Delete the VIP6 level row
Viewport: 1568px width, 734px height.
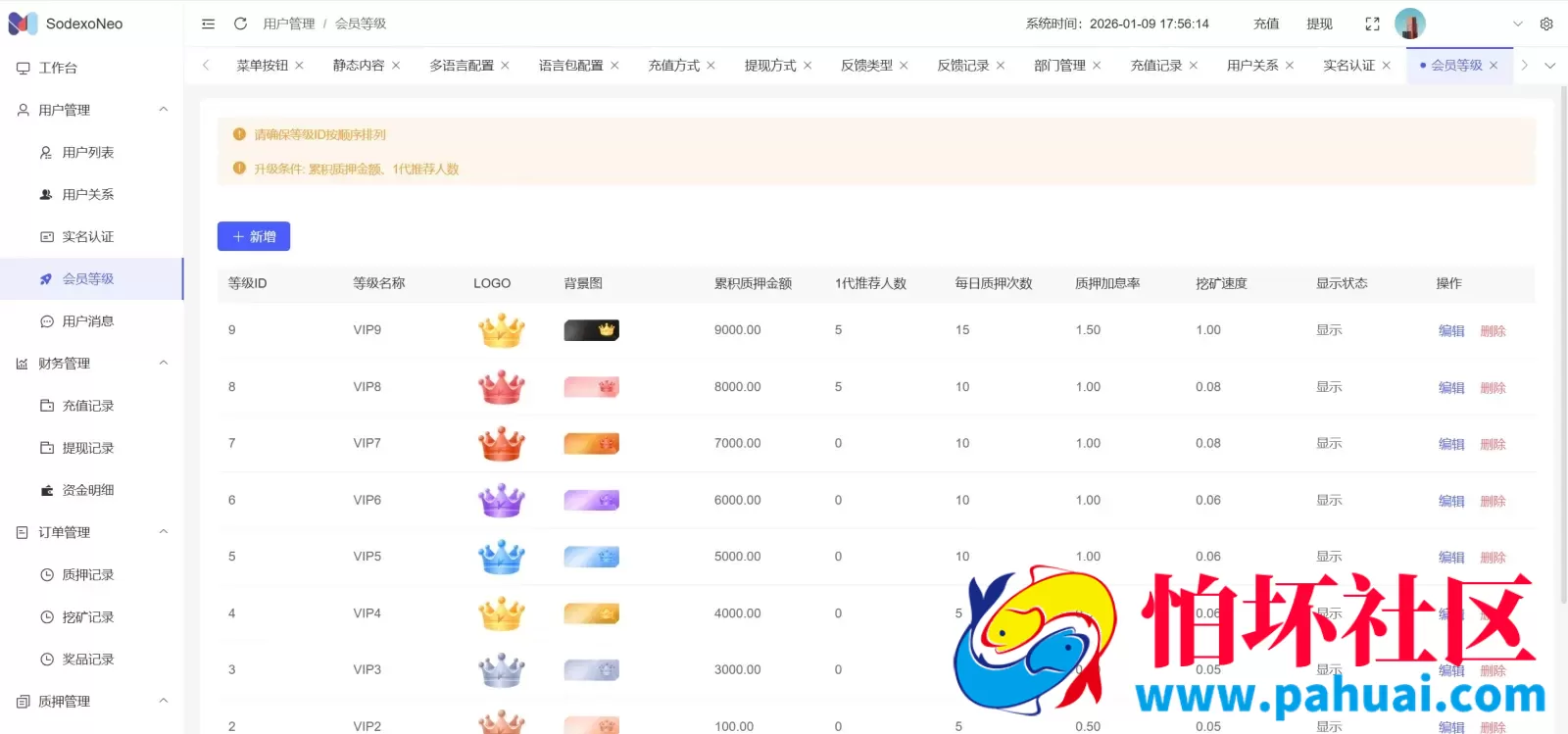click(x=1493, y=502)
